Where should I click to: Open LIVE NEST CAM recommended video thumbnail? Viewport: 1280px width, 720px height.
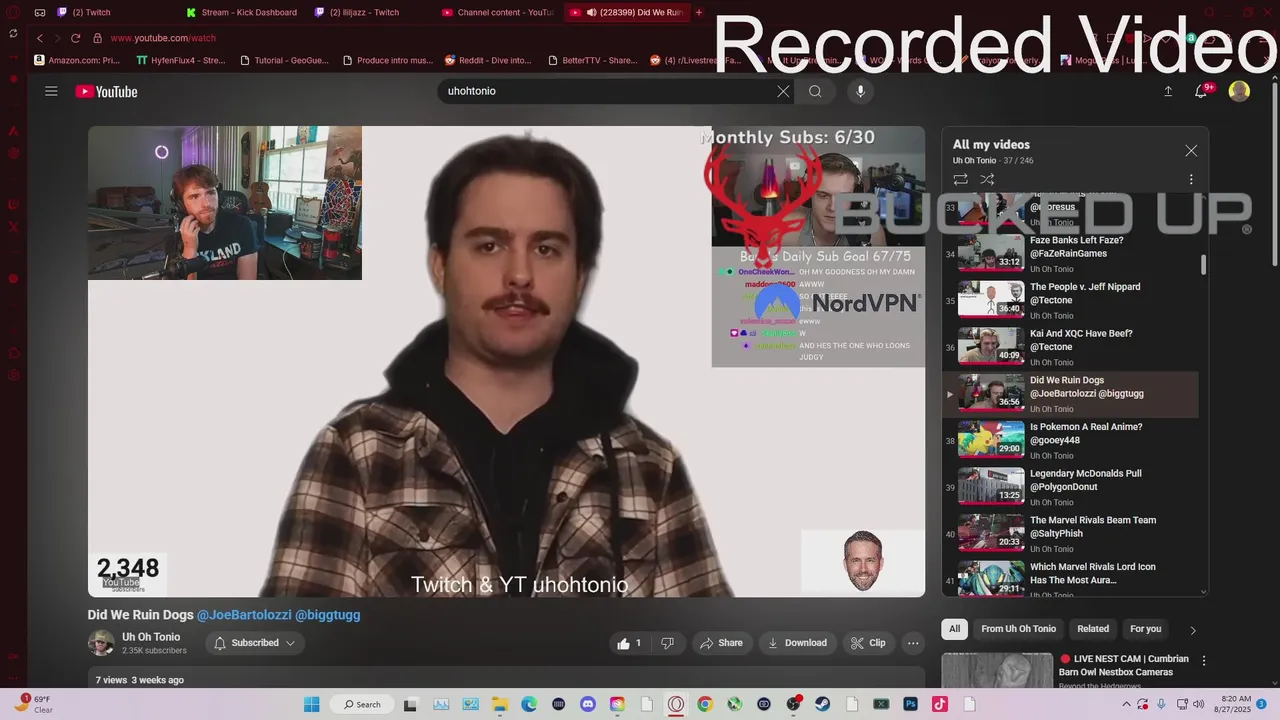pos(997,670)
